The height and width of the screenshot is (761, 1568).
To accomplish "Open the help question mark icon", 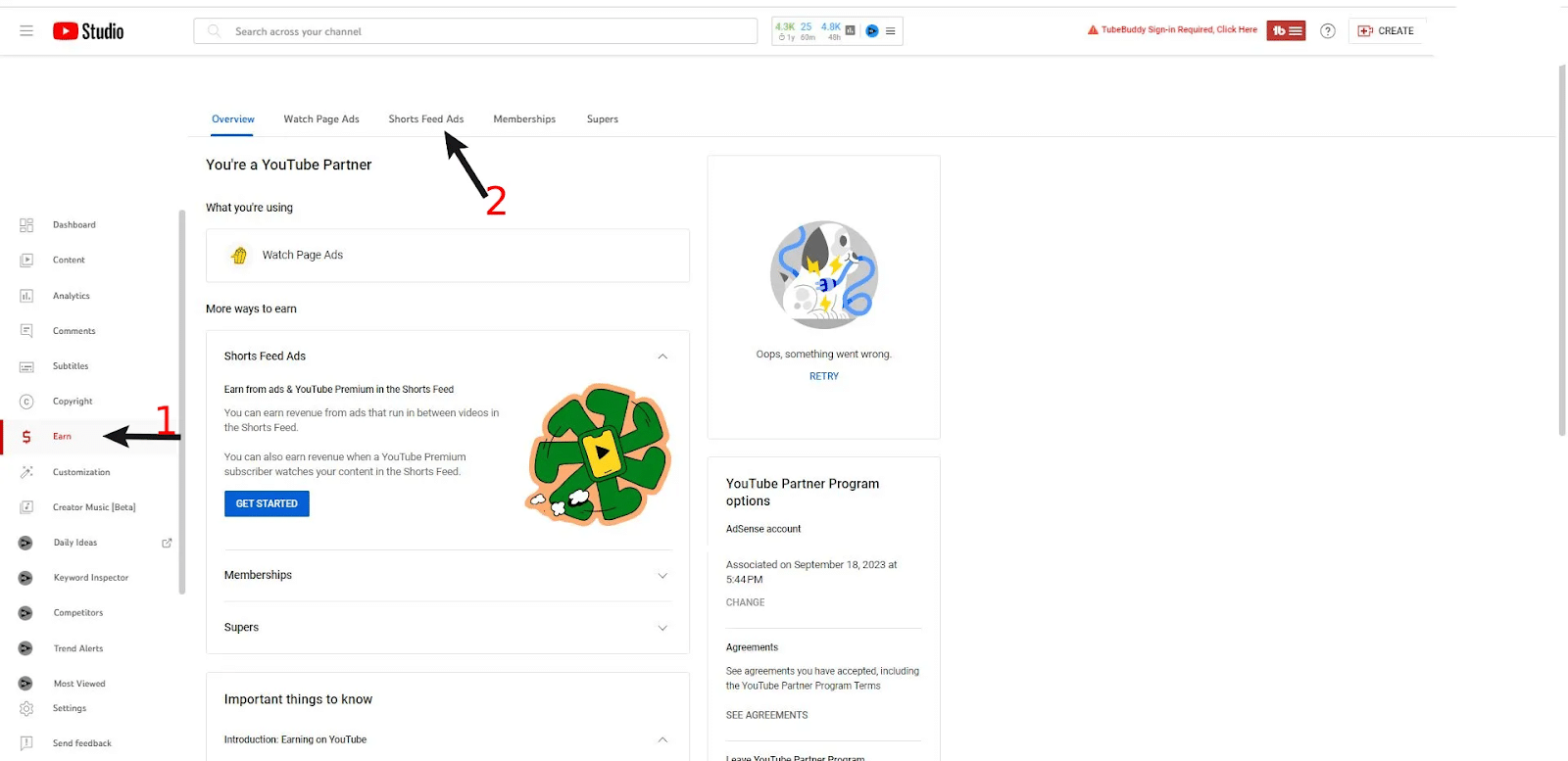I will point(1328,31).
